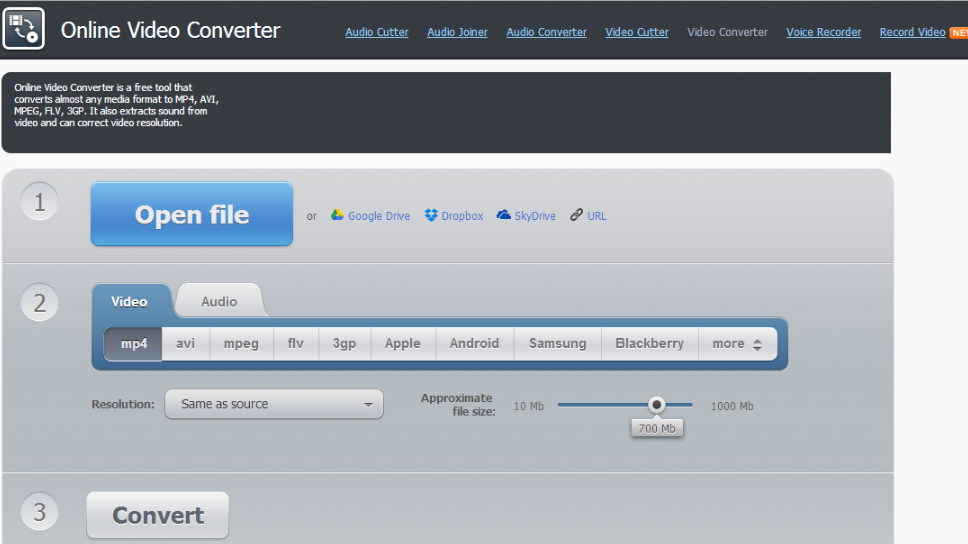
Task: Choose the Android device preset
Action: click(474, 343)
